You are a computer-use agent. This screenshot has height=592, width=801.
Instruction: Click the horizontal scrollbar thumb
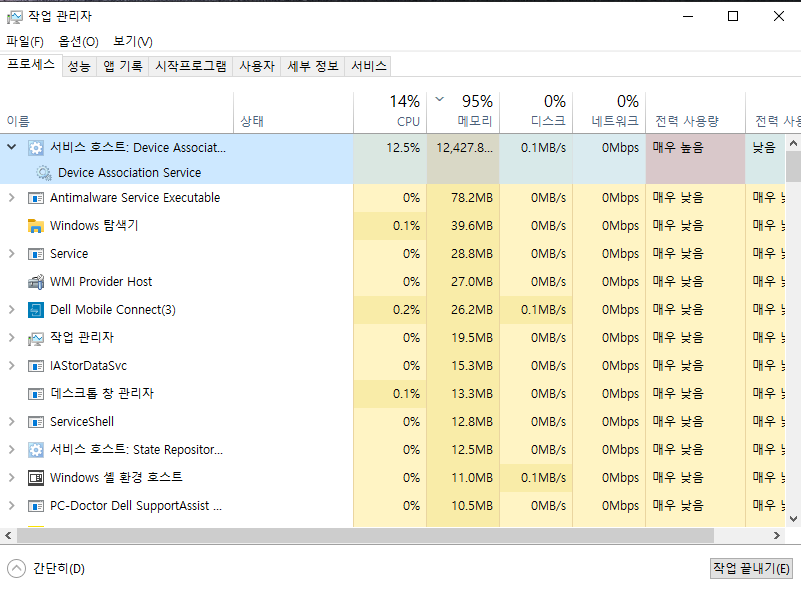[365, 535]
